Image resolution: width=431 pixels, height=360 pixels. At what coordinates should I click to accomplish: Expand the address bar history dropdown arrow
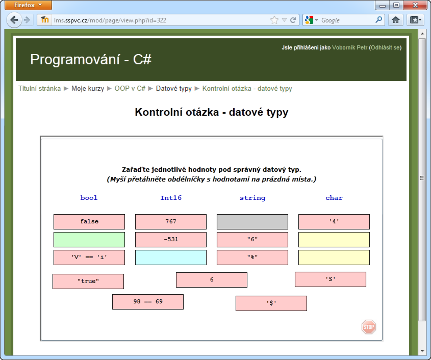tap(284, 20)
